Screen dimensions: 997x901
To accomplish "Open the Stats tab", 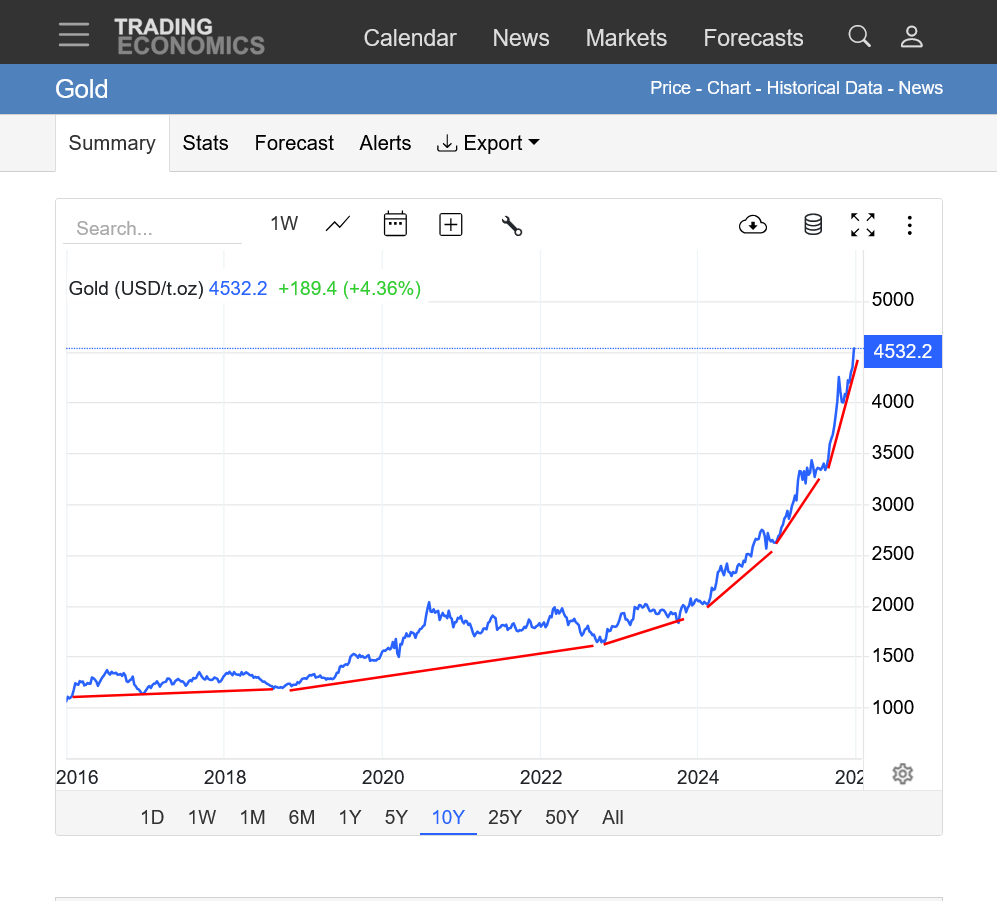I will click(x=205, y=143).
